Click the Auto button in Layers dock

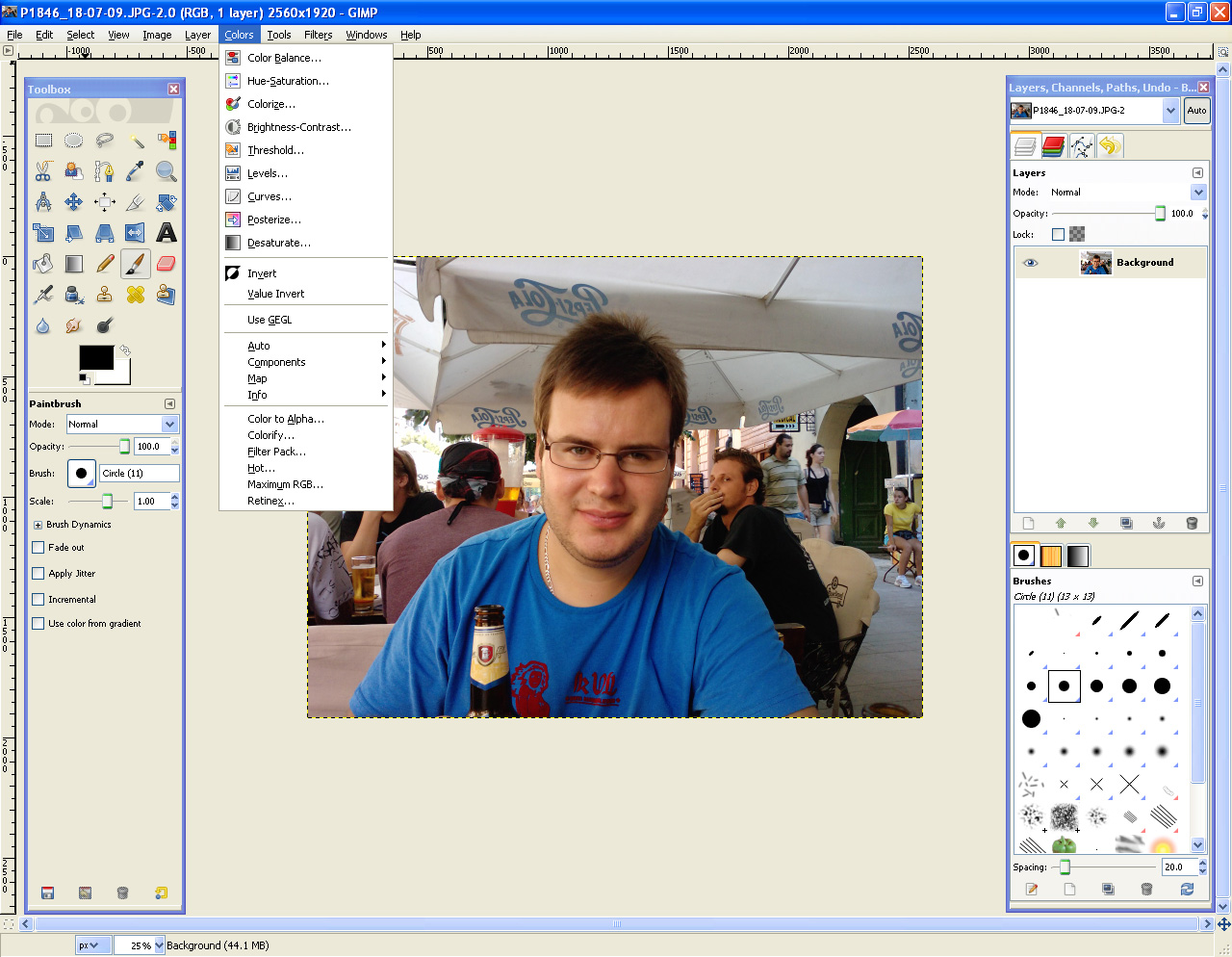1196,111
